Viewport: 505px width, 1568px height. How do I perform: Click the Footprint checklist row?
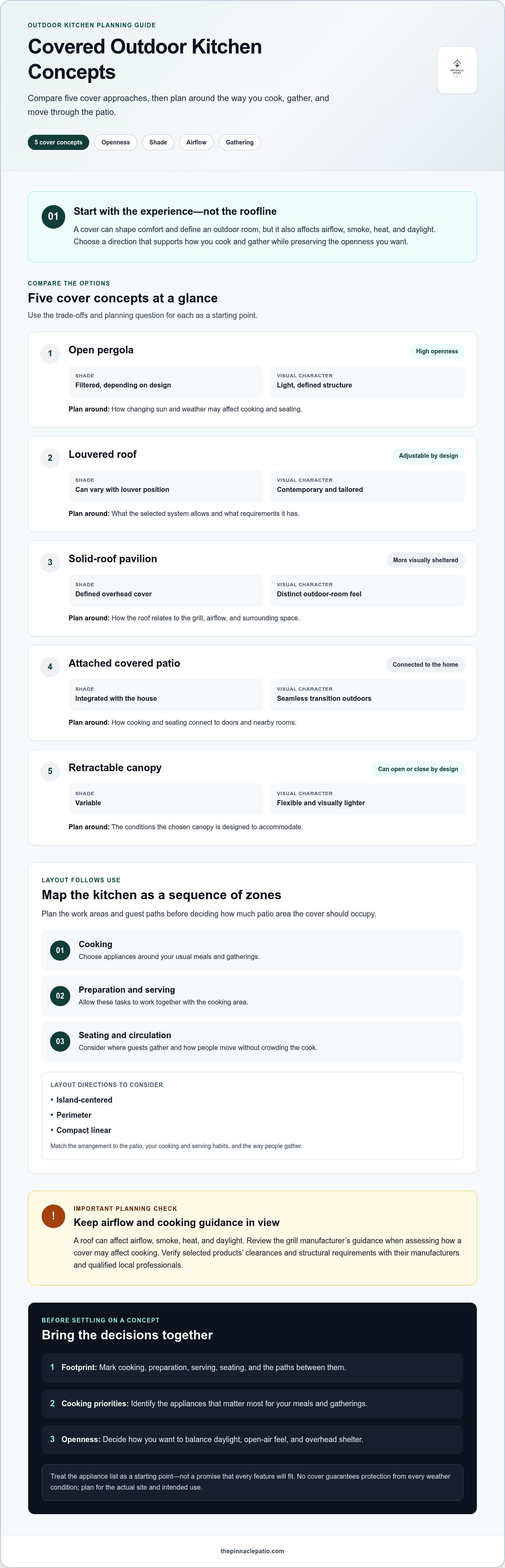pos(252,1367)
